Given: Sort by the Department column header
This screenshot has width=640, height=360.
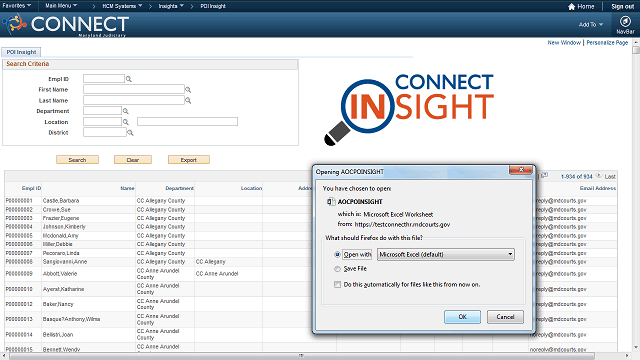Looking at the screenshot, I should tap(179, 189).
